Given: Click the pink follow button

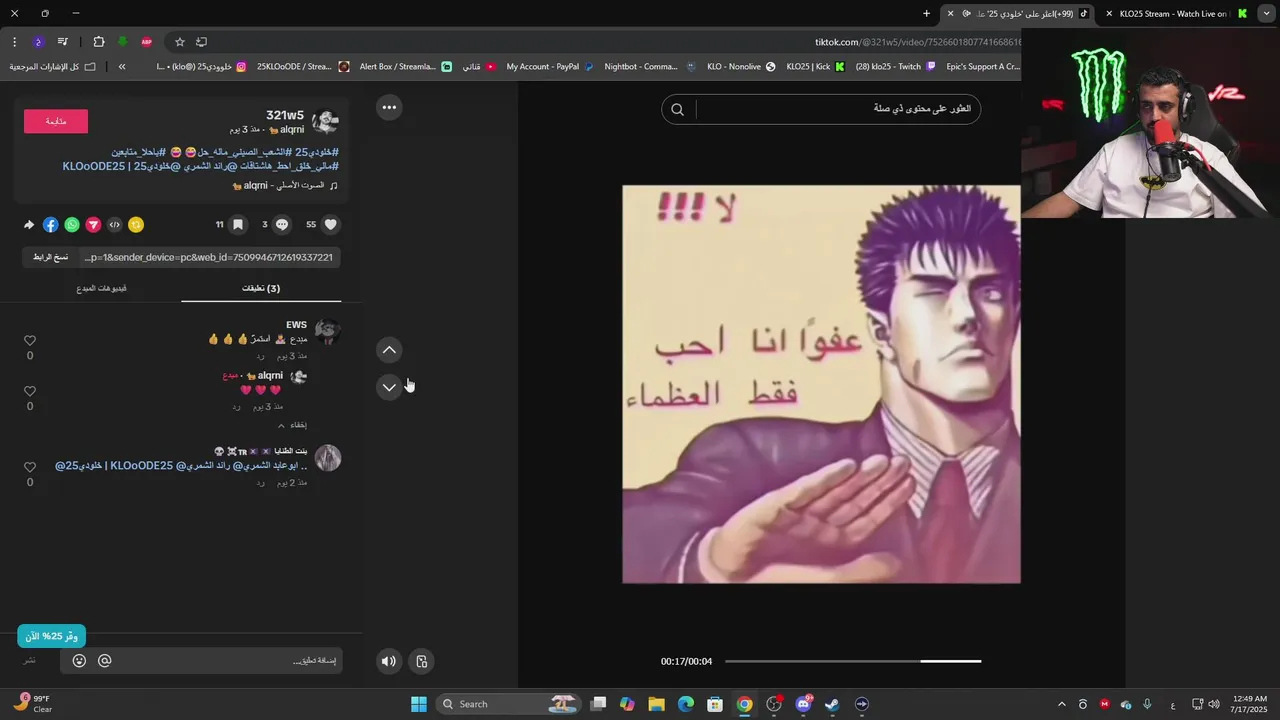Looking at the screenshot, I should coord(56,121).
